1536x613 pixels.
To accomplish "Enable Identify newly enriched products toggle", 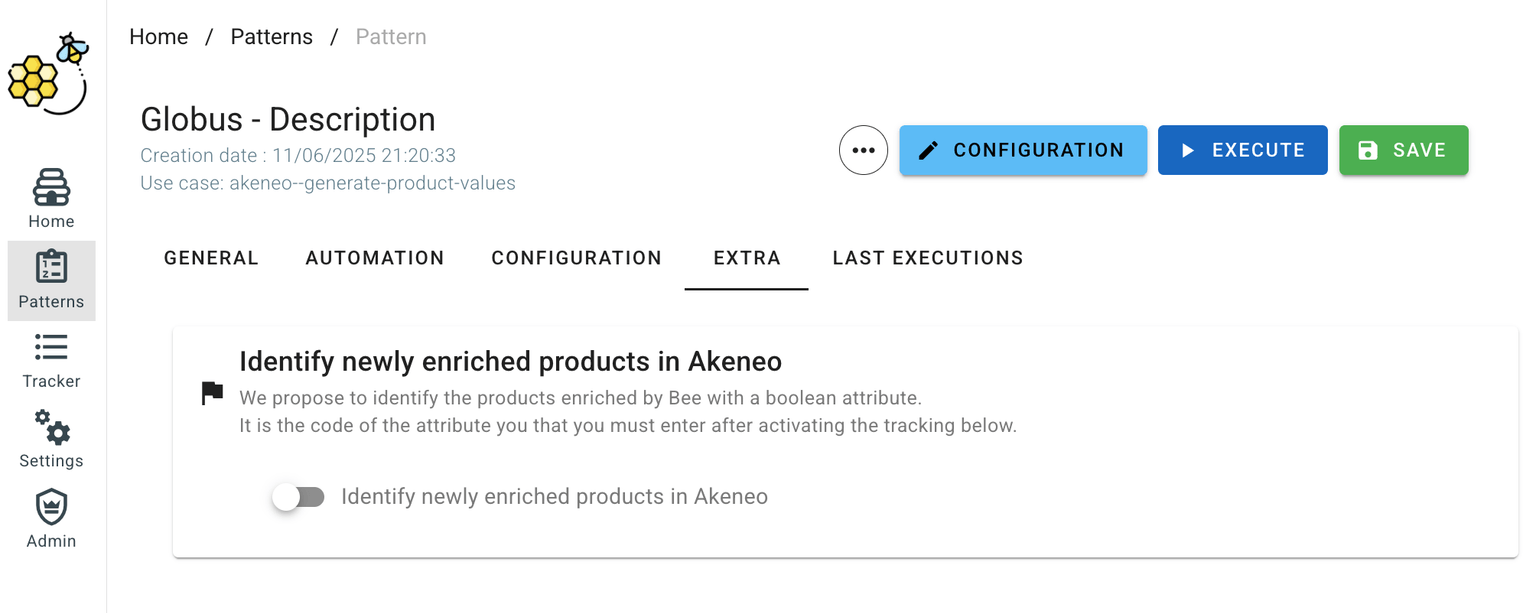I will pyautogui.click(x=298, y=497).
